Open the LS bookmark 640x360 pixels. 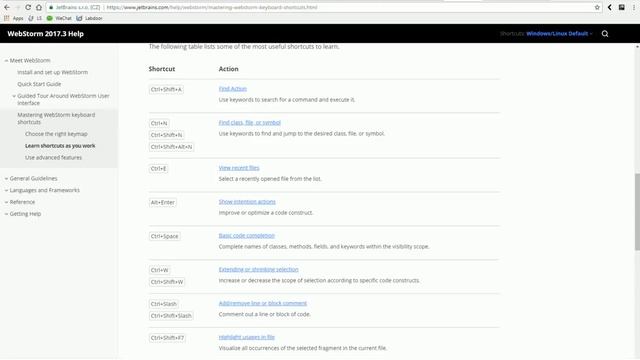[x=35, y=18]
